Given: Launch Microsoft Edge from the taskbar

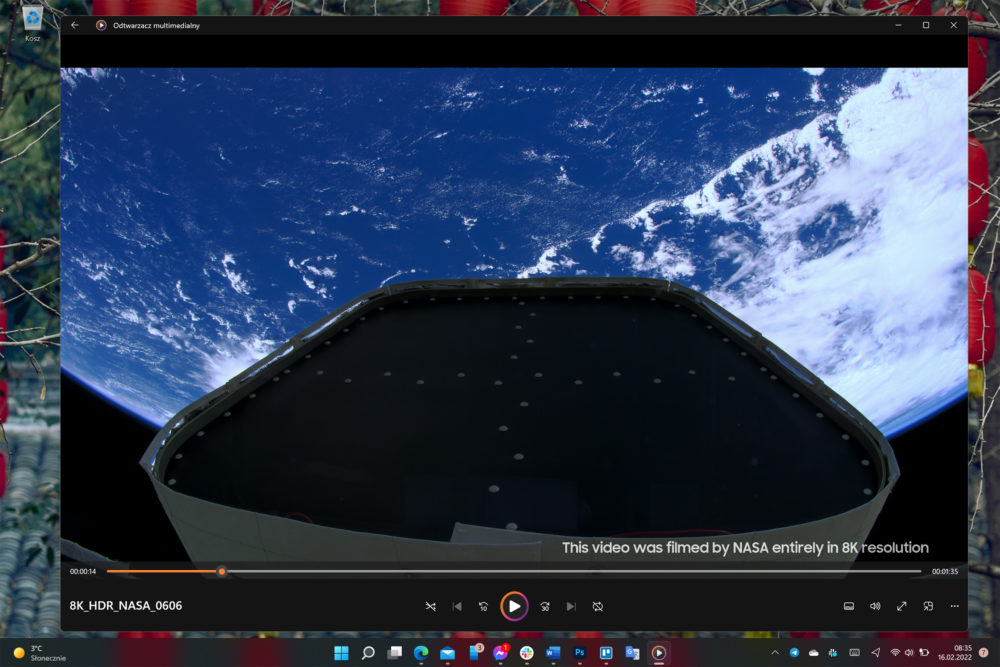Looking at the screenshot, I should click(421, 652).
